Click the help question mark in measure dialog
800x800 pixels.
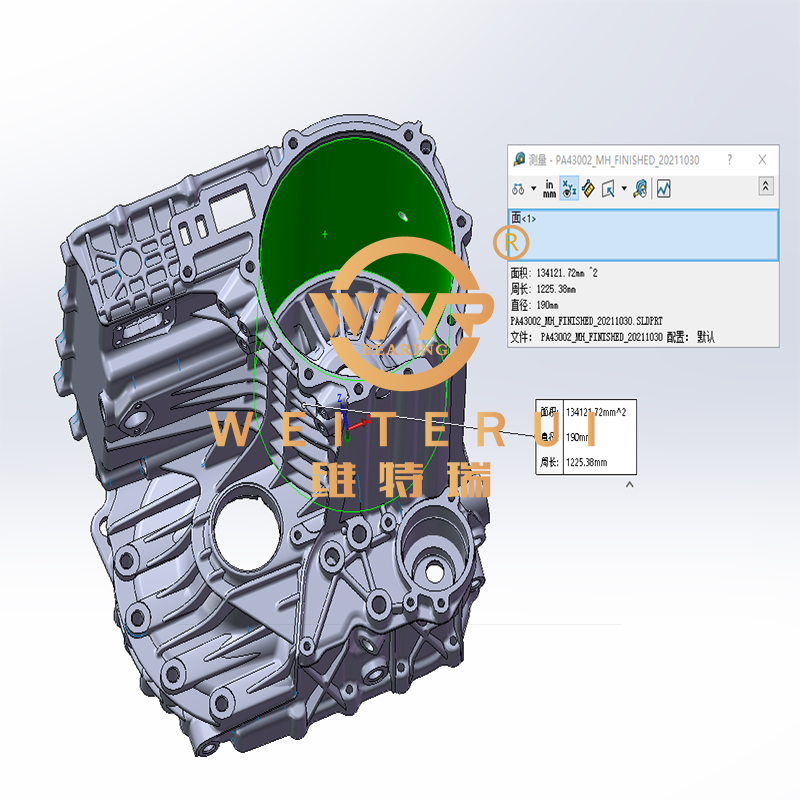[730, 159]
